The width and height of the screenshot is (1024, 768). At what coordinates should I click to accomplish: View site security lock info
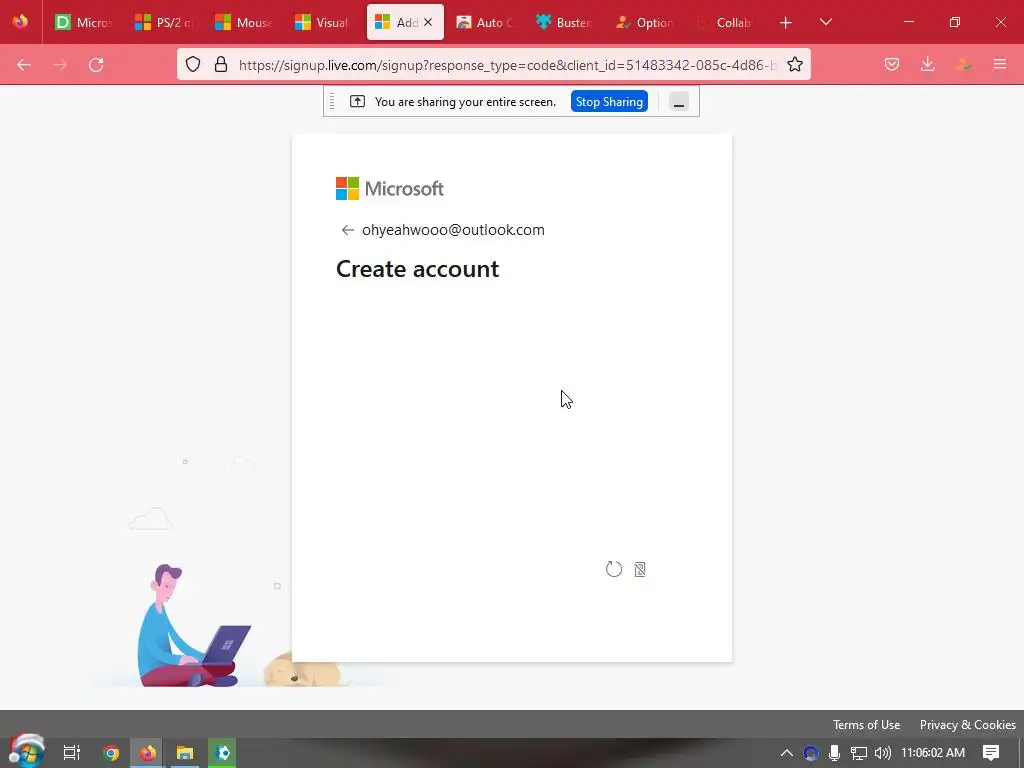click(x=221, y=64)
